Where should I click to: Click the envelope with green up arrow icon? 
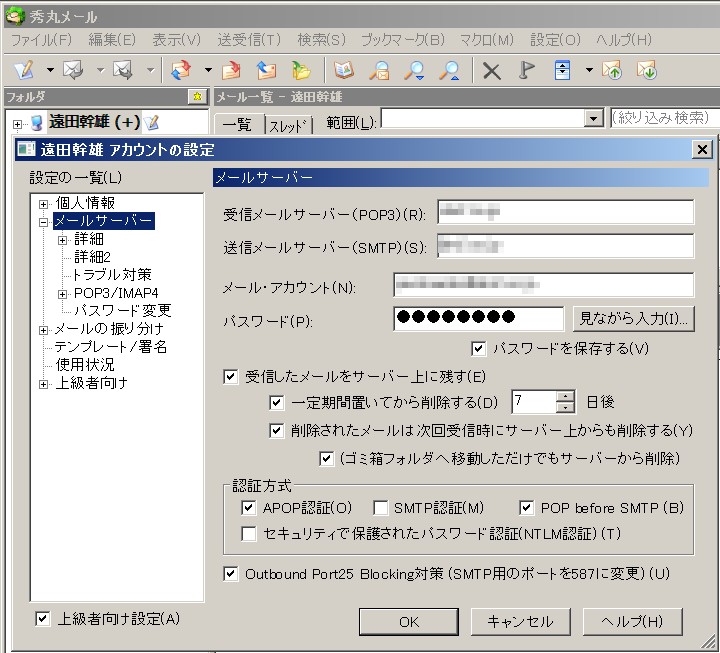click(x=612, y=70)
